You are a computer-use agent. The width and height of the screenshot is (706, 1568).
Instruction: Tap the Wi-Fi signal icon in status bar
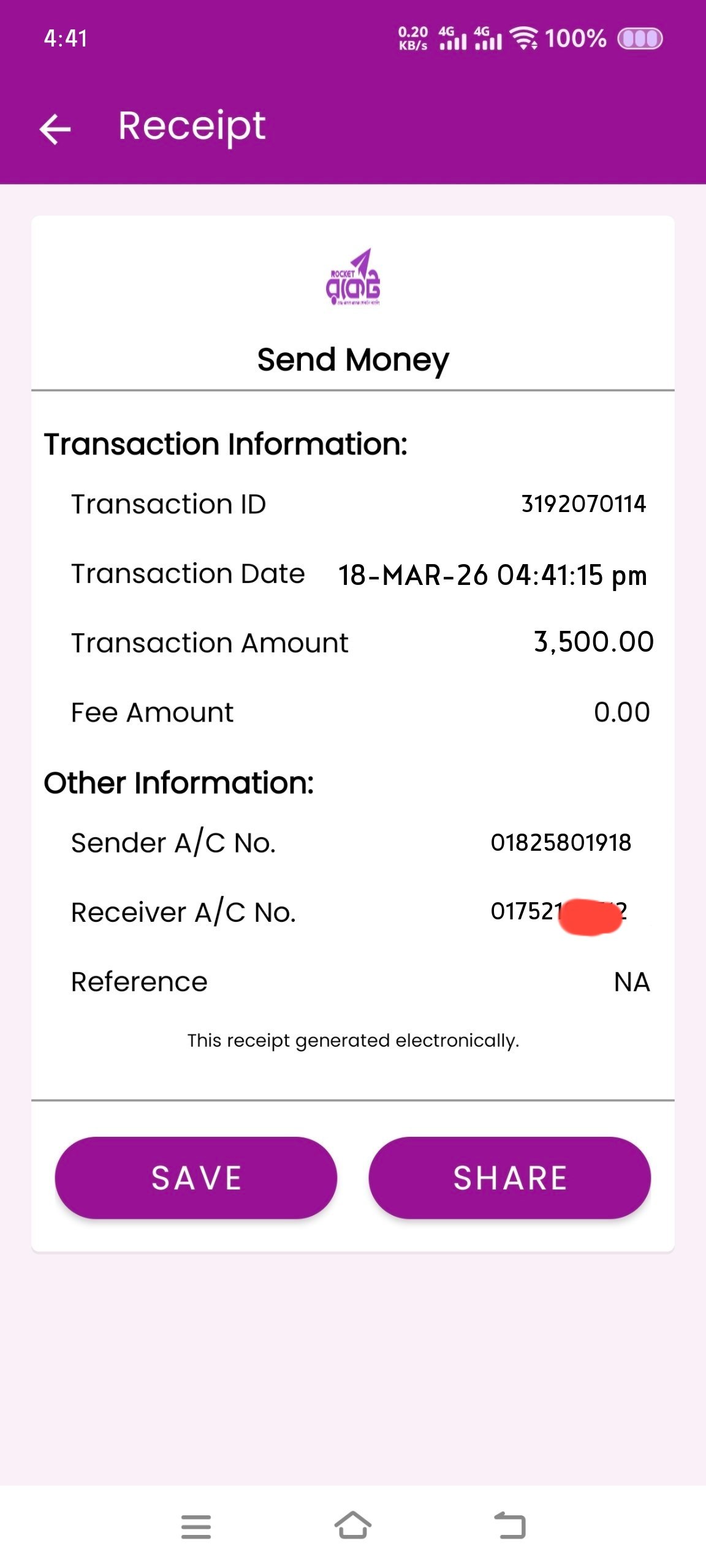click(525, 39)
